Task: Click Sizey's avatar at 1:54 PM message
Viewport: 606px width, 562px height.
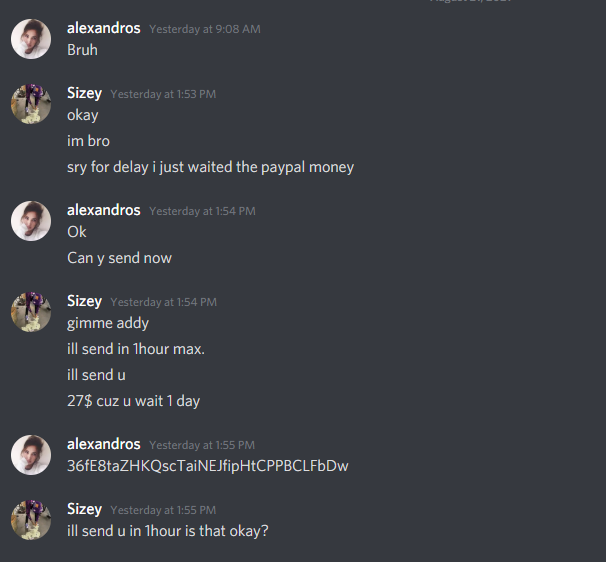Action: [x=31, y=312]
